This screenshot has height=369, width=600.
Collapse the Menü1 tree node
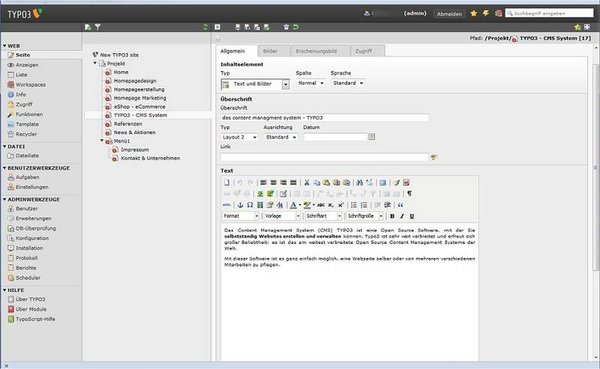click(102, 140)
